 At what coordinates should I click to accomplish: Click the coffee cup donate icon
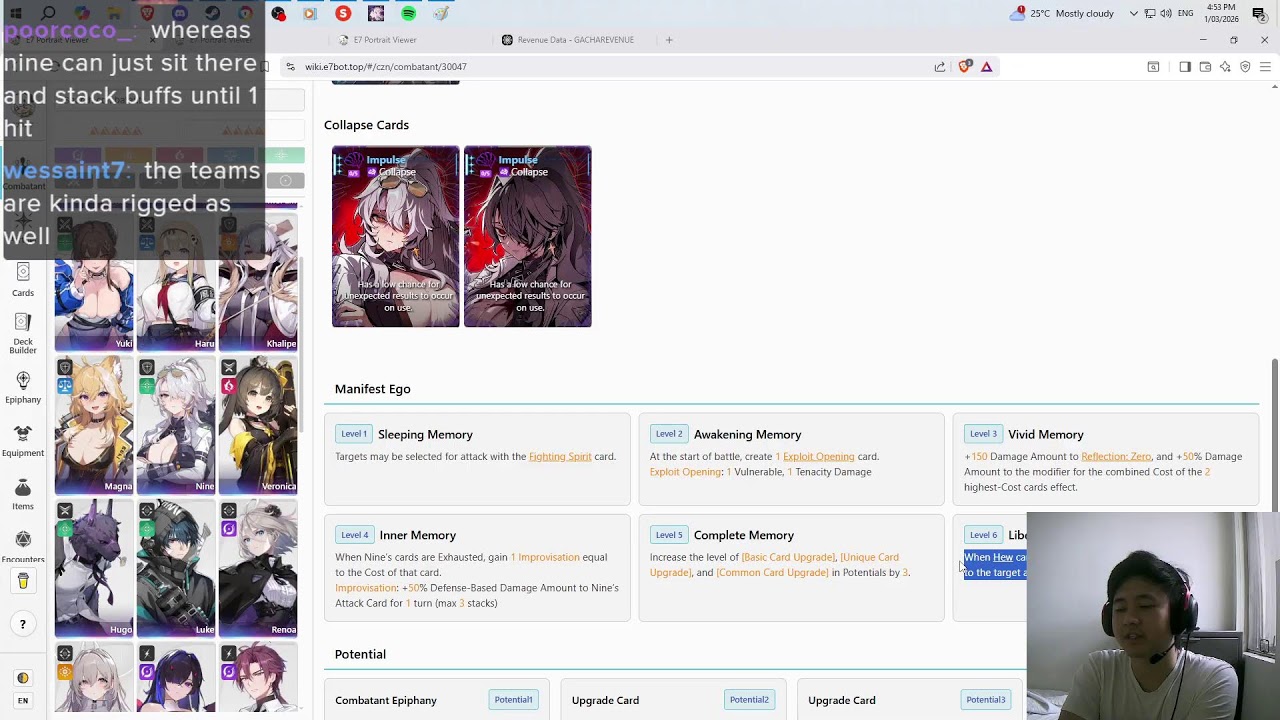[x=23, y=581]
